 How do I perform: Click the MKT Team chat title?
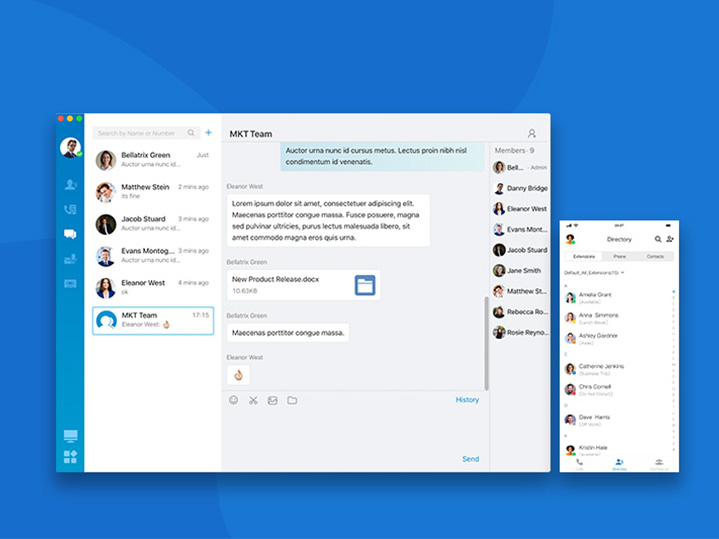pos(251,134)
